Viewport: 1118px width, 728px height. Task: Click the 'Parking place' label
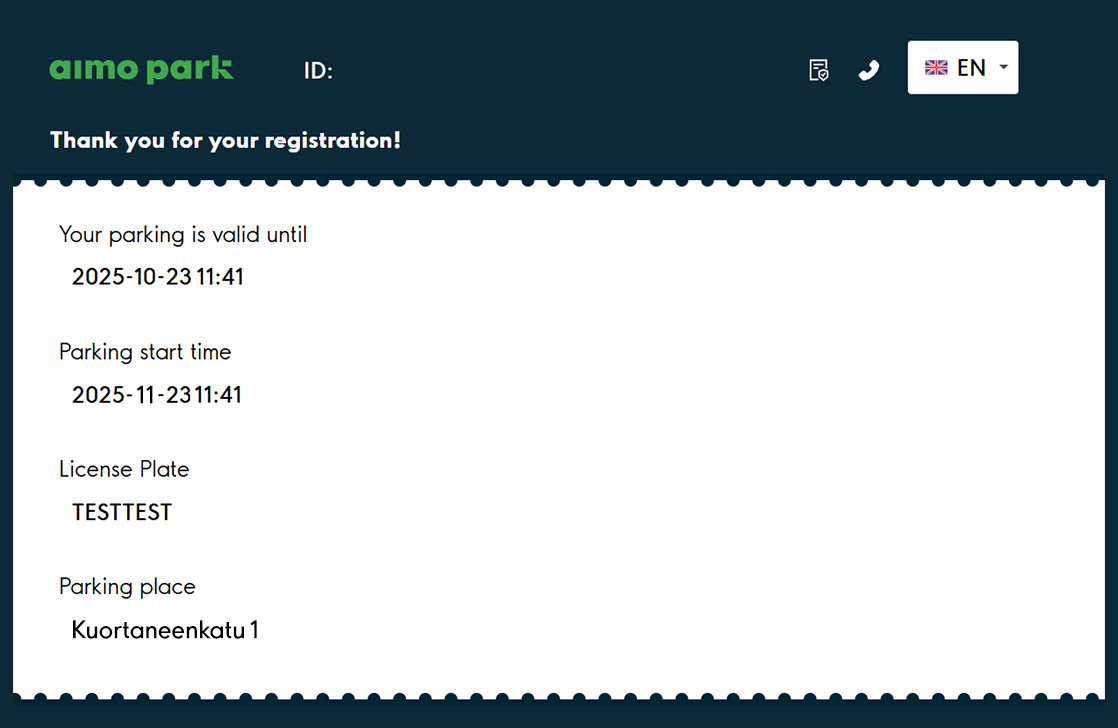pyautogui.click(x=127, y=586)
